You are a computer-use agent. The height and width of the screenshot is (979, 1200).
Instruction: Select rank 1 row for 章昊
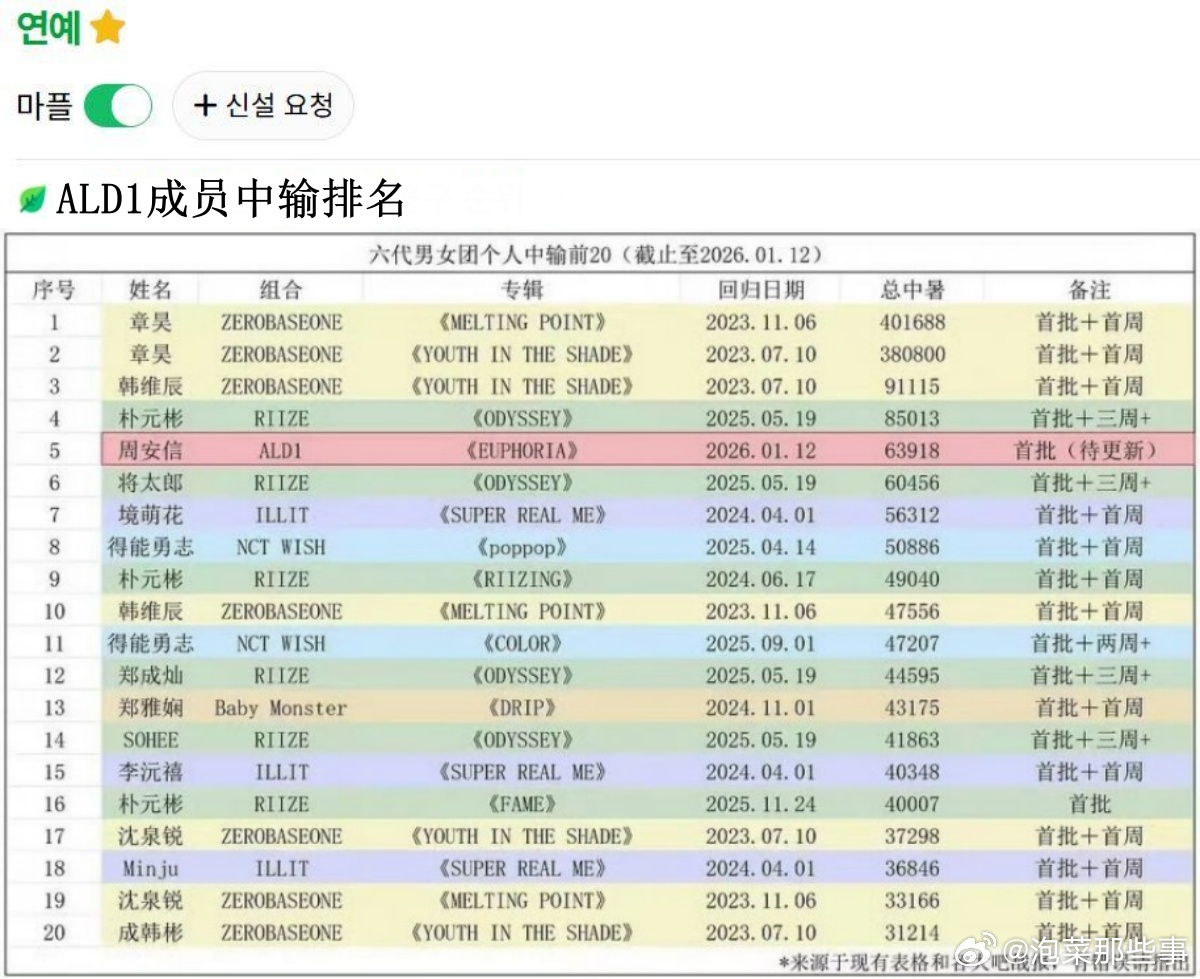click(x=600, y=322)
